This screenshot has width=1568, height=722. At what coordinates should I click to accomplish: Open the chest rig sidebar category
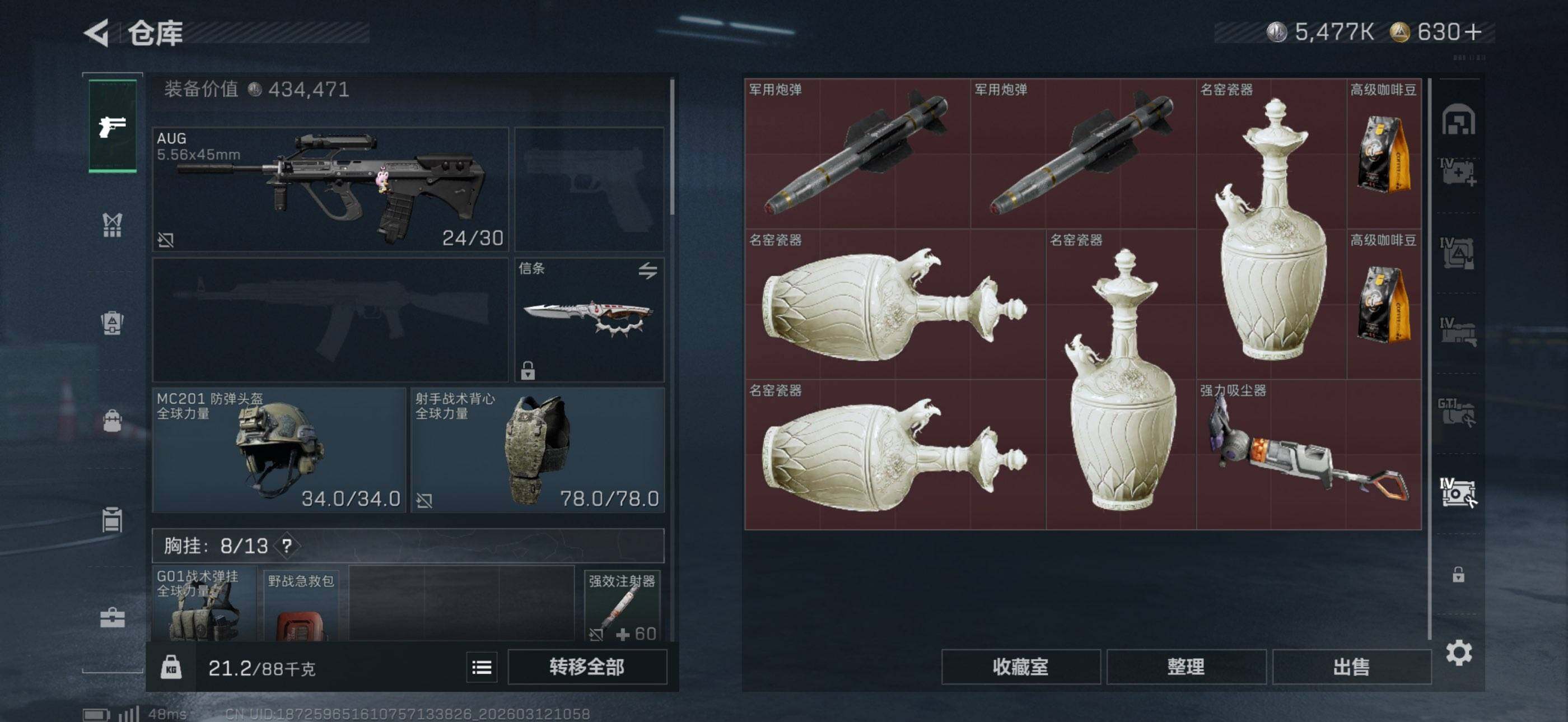tap(112, 225)
